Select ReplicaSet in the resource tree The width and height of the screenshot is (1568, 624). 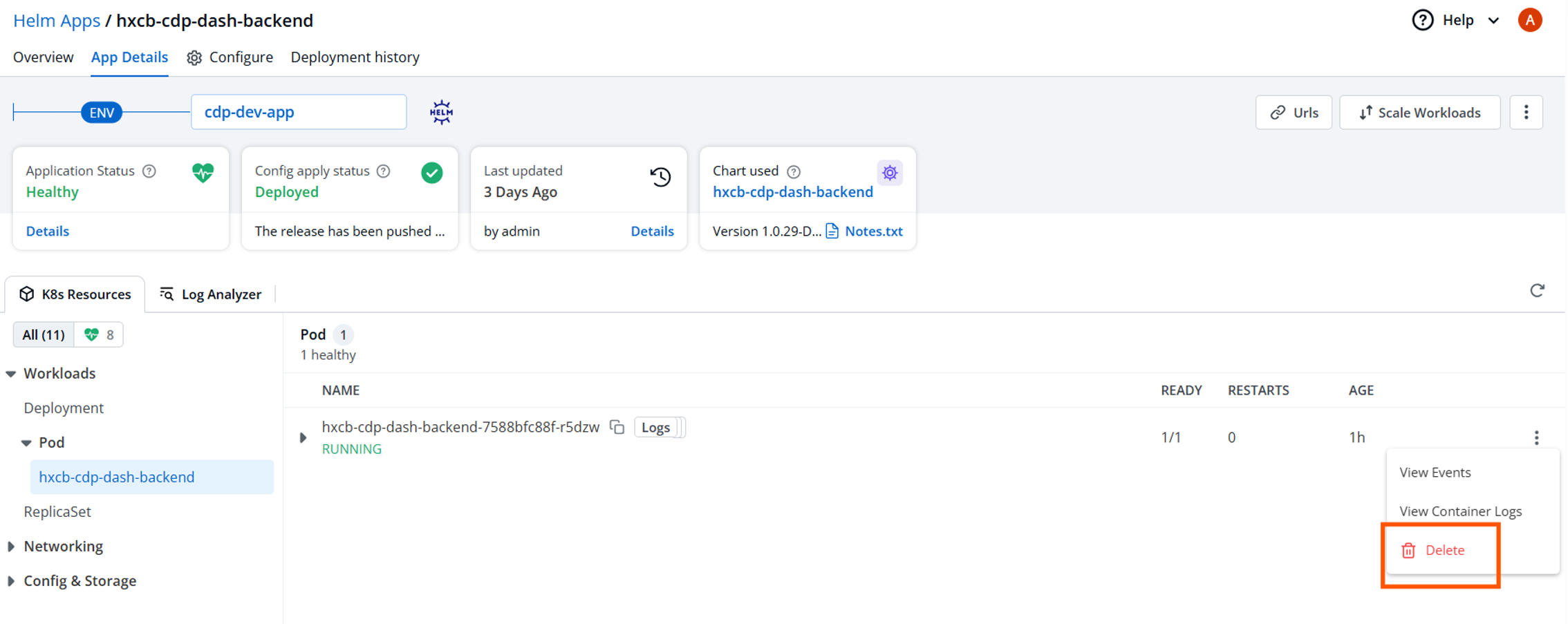coord(57,512)
